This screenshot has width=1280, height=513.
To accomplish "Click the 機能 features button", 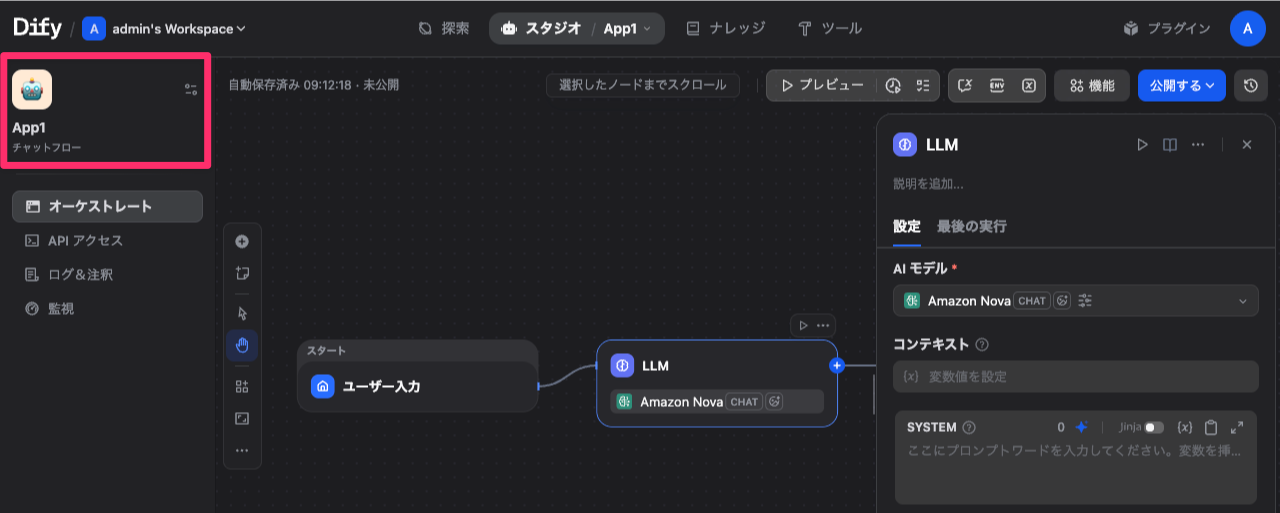I will (1092, 86).
